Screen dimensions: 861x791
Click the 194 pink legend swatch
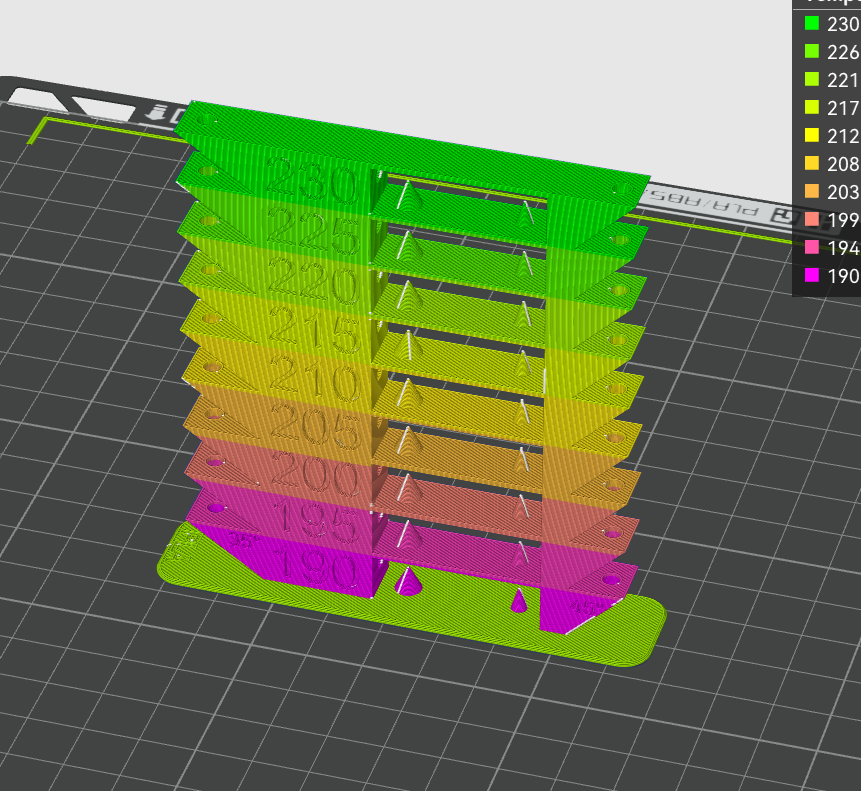[812, 247]
